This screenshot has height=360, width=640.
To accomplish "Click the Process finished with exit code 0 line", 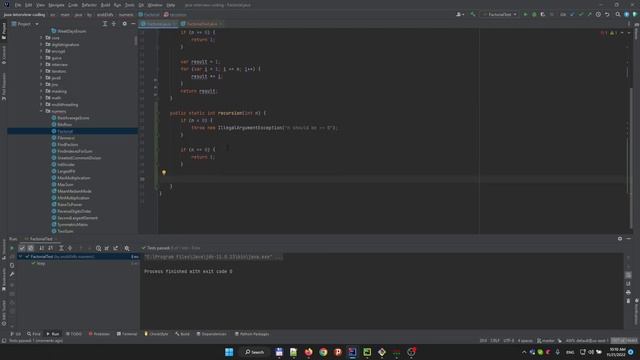I will 188,271.
